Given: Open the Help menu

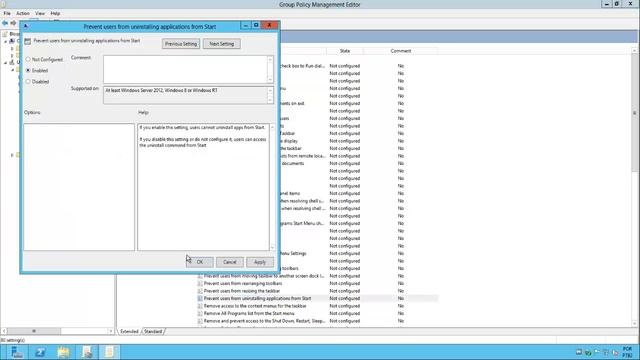Looking at the screenshot, I should pyautogui.click(x=55, y=13).
